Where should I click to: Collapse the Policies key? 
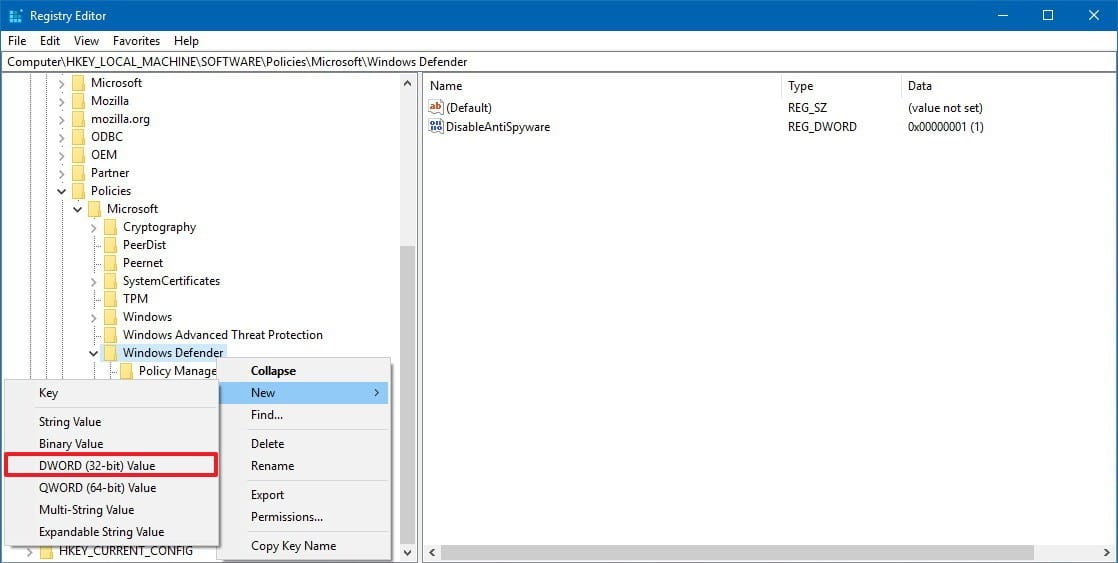[61, 191]
